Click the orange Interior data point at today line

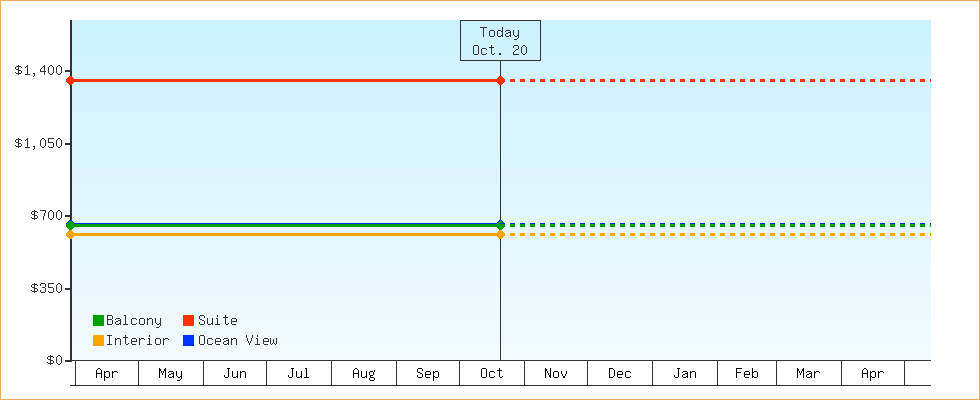[x=500, y=234]
